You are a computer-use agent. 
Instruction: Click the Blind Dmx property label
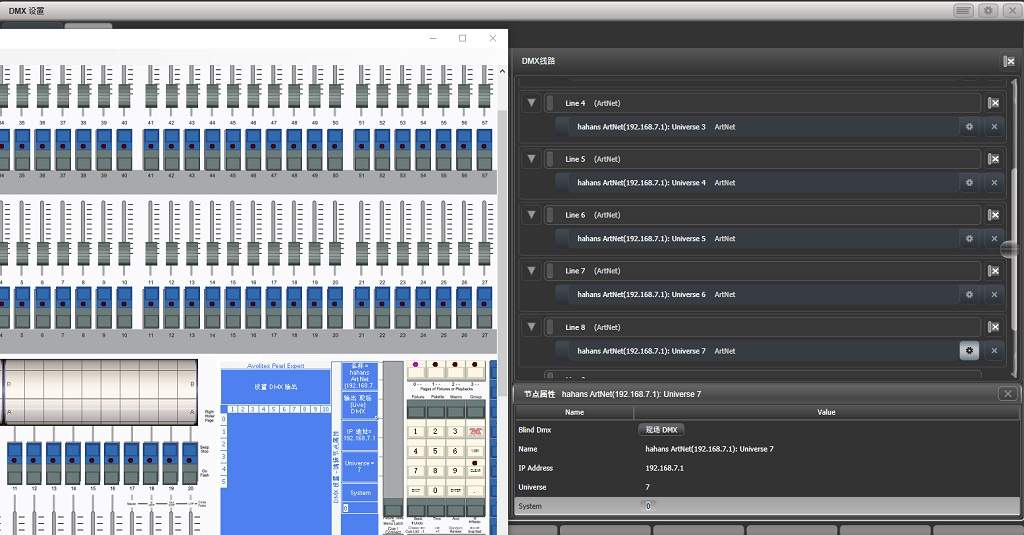[535, 430]
